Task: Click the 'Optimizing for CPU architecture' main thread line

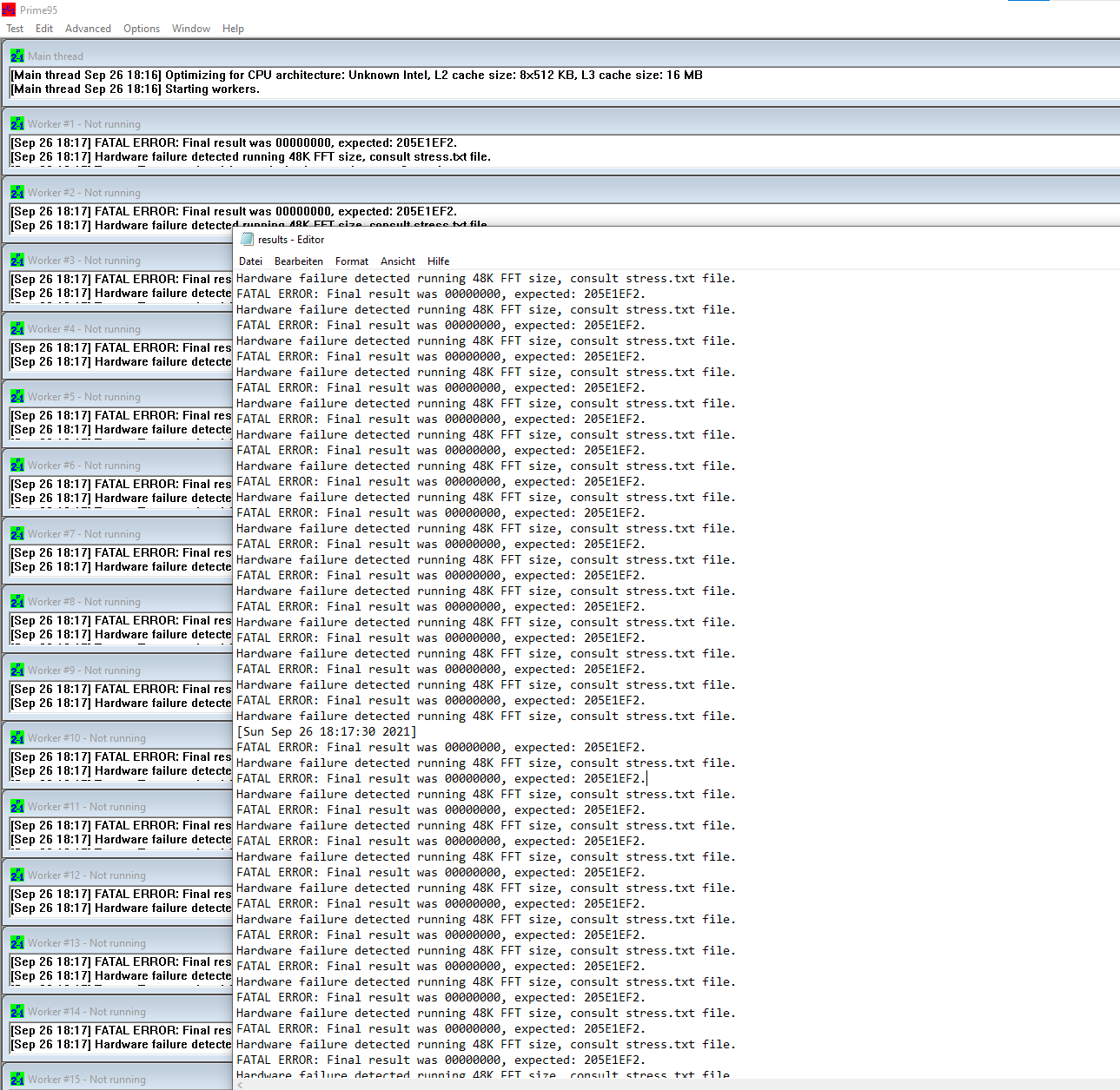Action: click(x=356, y=76)
